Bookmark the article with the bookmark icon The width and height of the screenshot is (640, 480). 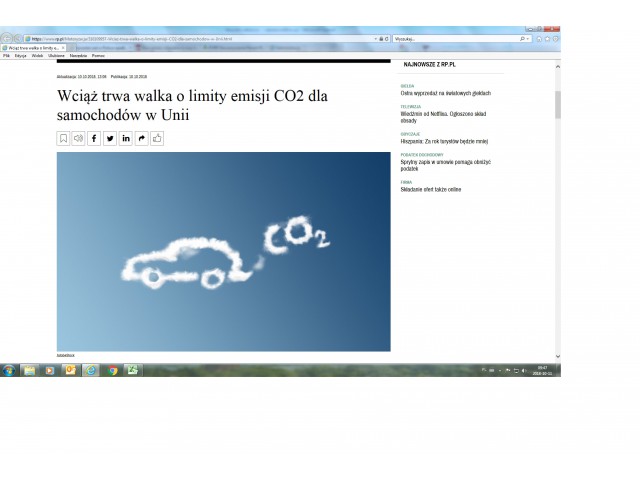coord(63,139)
